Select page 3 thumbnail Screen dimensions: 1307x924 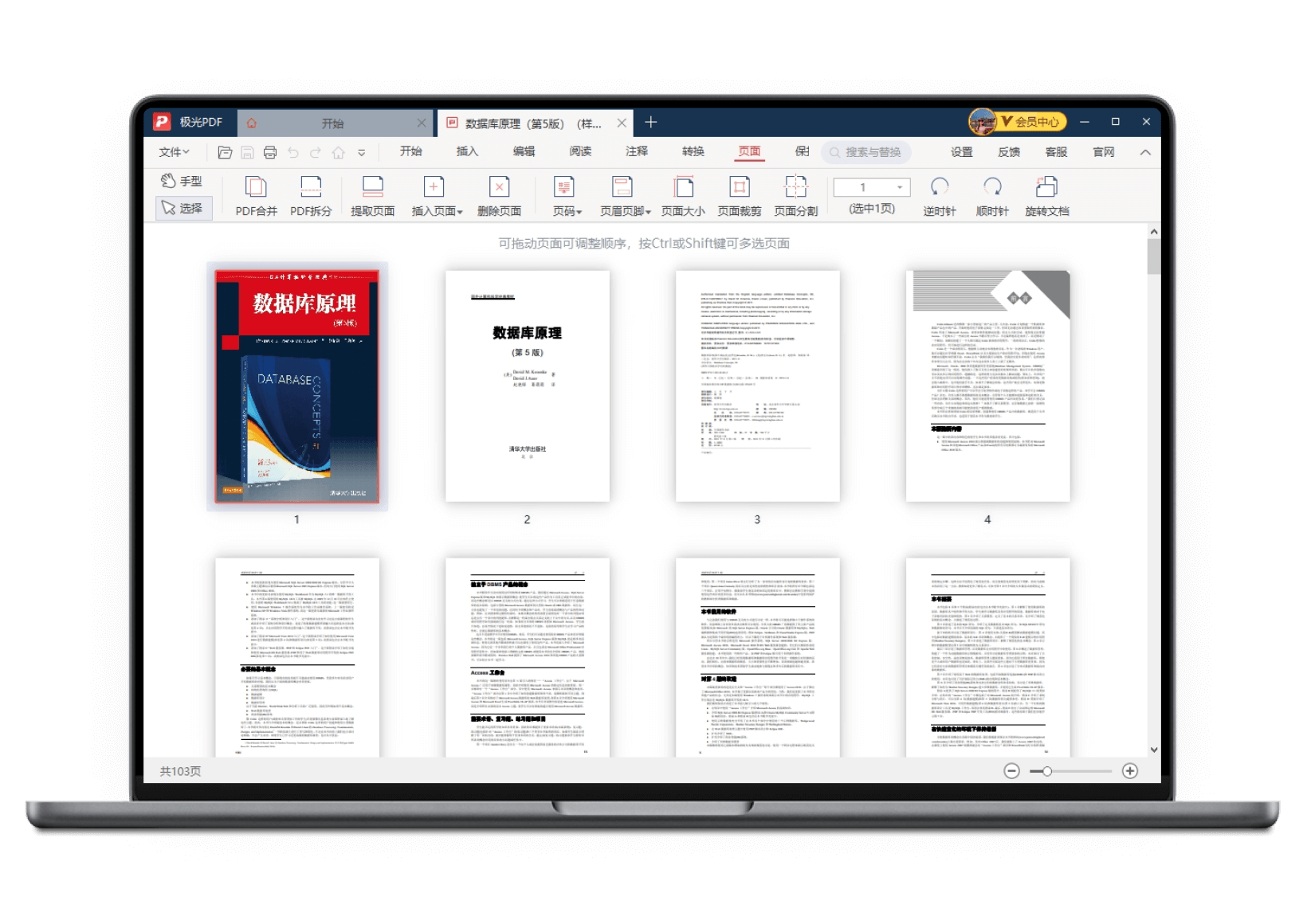pyautogui.click(x=757, y=386)
